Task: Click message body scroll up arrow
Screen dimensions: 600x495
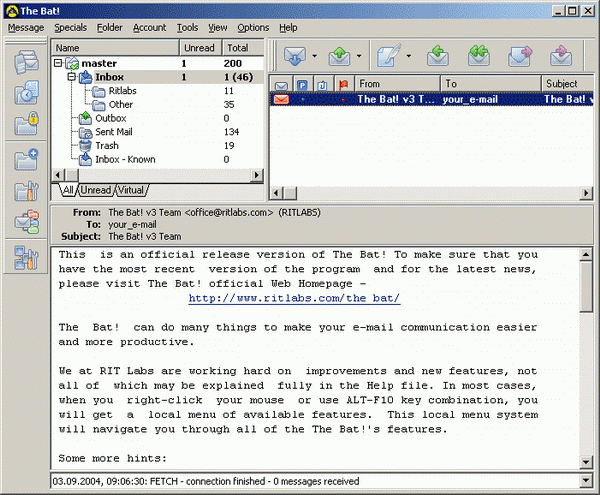Action: [586, 255]
